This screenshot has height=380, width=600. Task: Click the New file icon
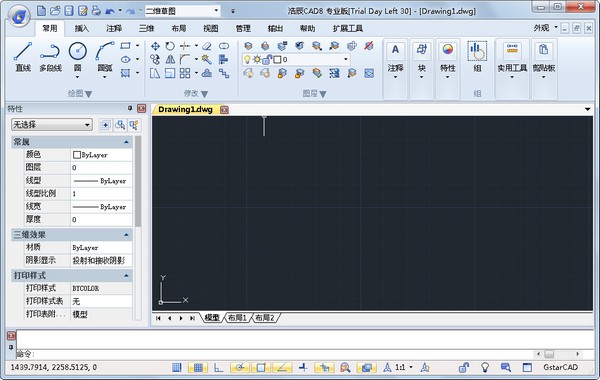pos(41,11)
